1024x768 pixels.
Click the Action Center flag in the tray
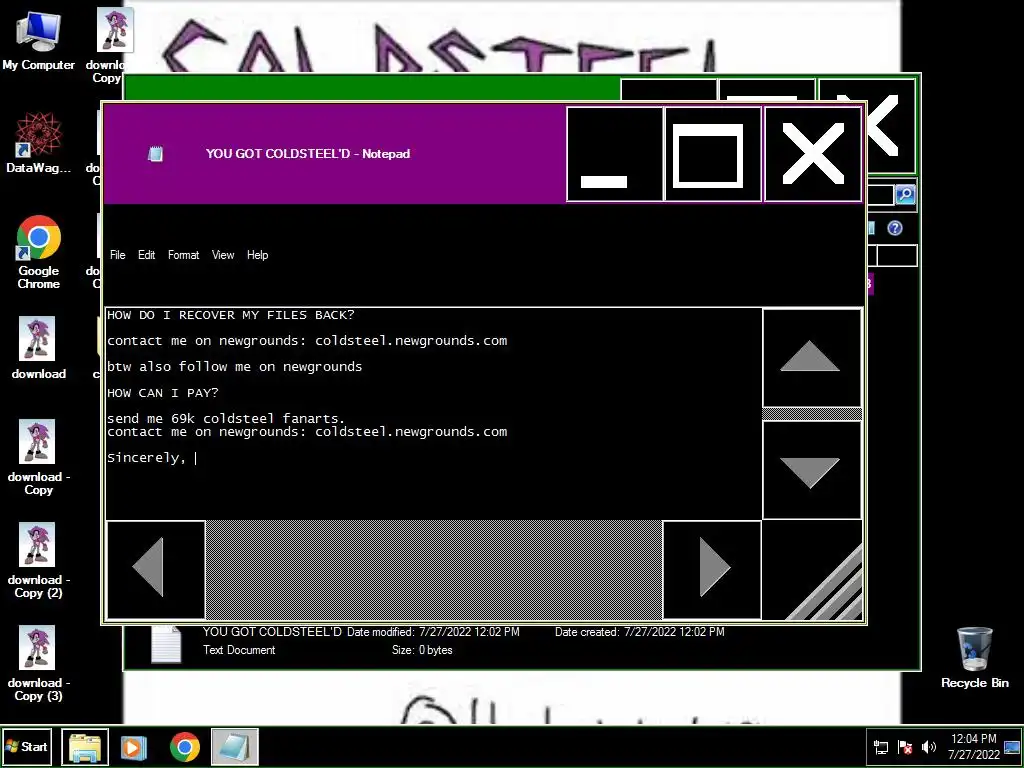click(x=905, y=747)
